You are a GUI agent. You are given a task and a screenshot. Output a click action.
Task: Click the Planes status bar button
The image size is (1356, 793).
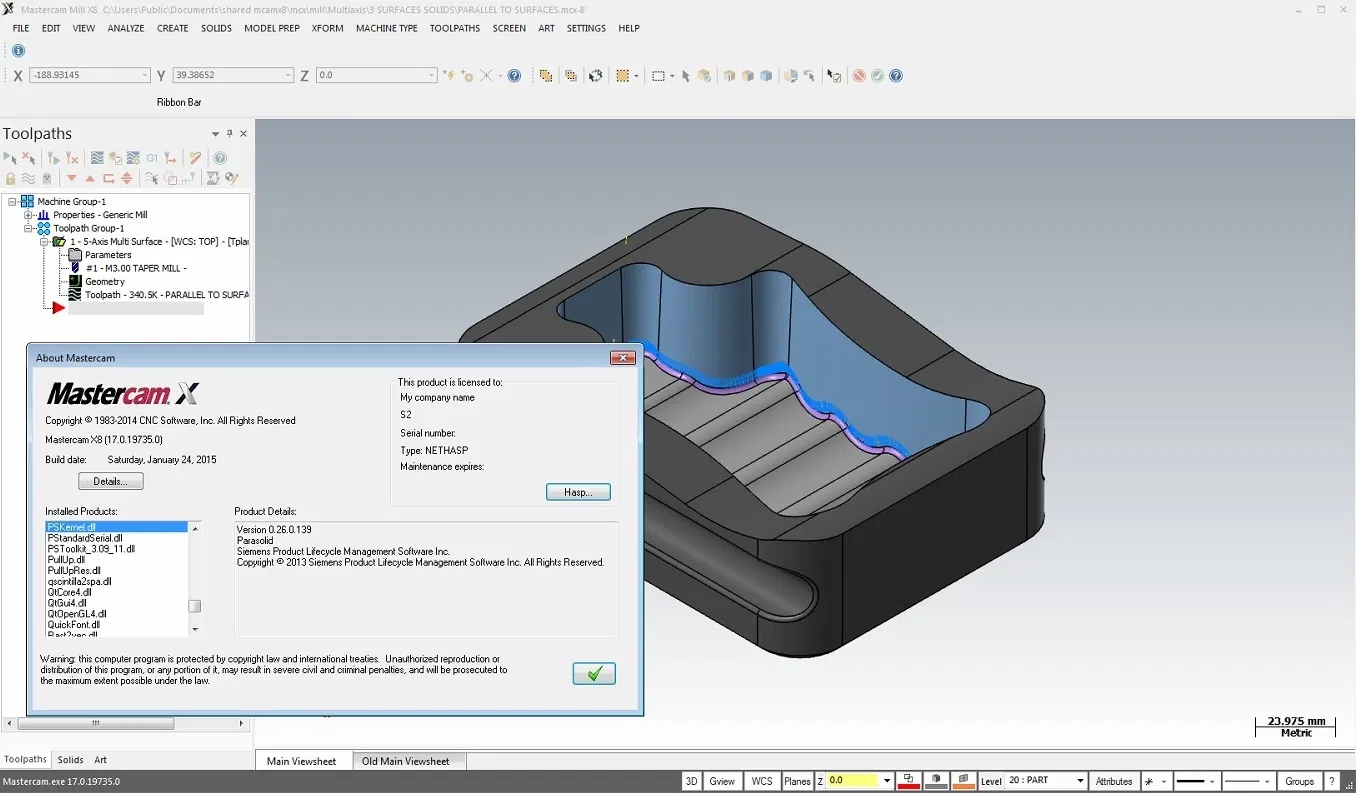pyautogui.click(x=797, y=781)
